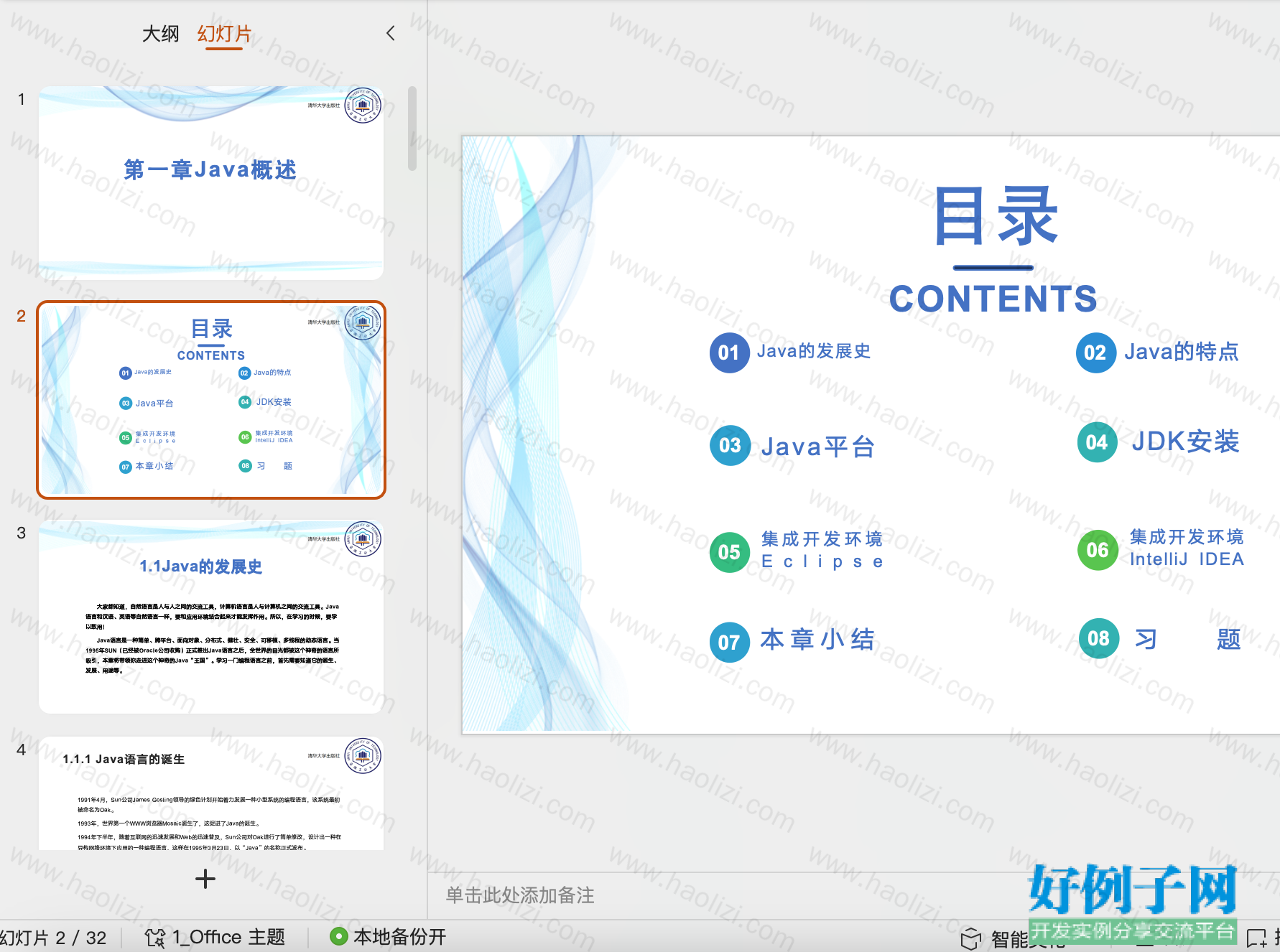Click the 智能美化 cube icon
This screenshot has width=1280, height=952.
click(971, 938)
